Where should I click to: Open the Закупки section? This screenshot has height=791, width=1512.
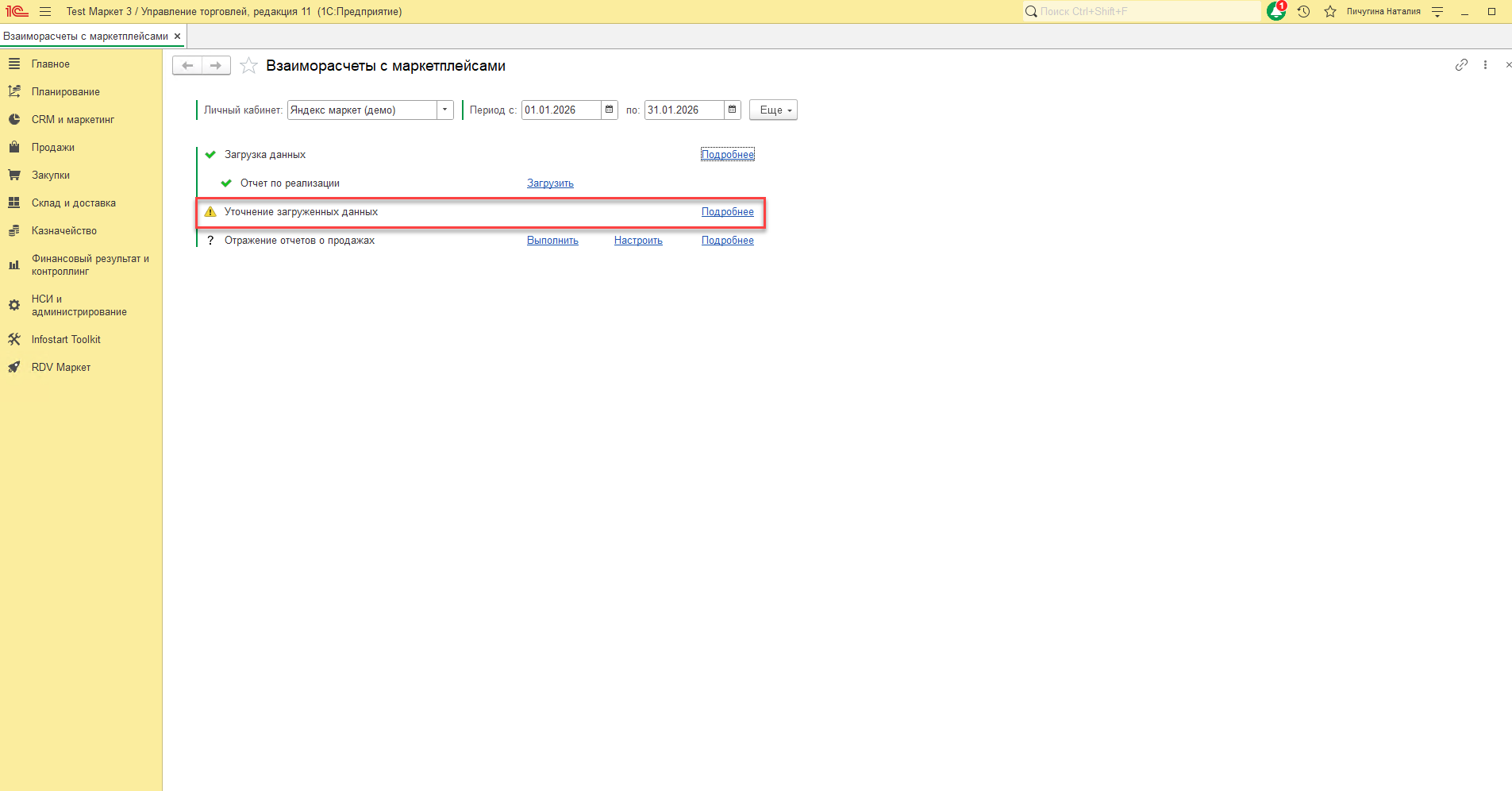pyautogui.click(x=81, y=176)
